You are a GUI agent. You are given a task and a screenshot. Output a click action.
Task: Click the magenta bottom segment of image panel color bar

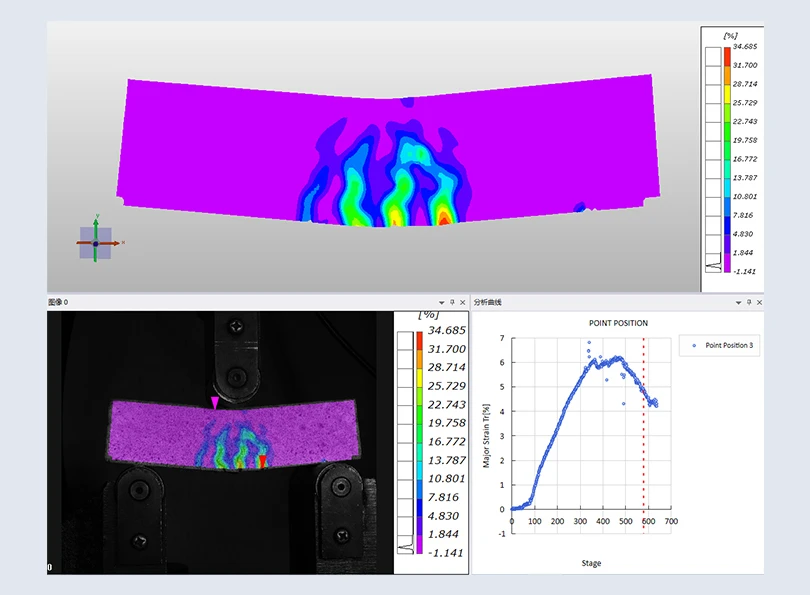coord(419,544)
